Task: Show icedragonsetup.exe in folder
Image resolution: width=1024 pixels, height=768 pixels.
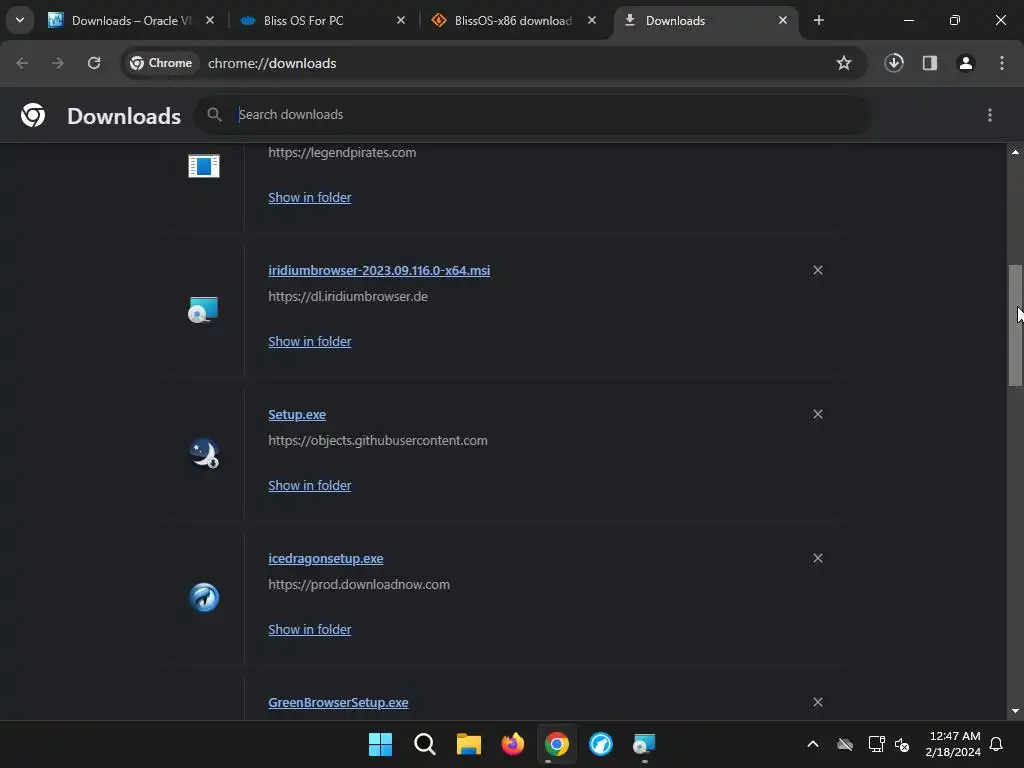Action: click(x=310, y=630)
